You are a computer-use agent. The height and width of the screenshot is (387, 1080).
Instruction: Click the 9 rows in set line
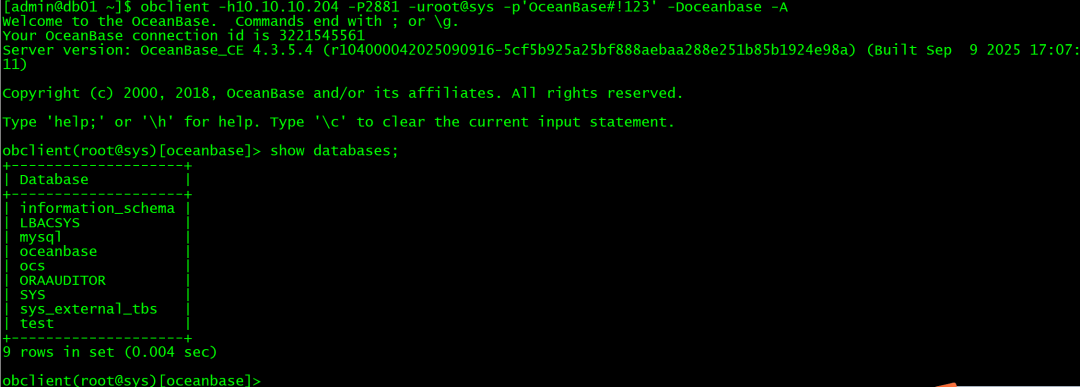(110, 352)
